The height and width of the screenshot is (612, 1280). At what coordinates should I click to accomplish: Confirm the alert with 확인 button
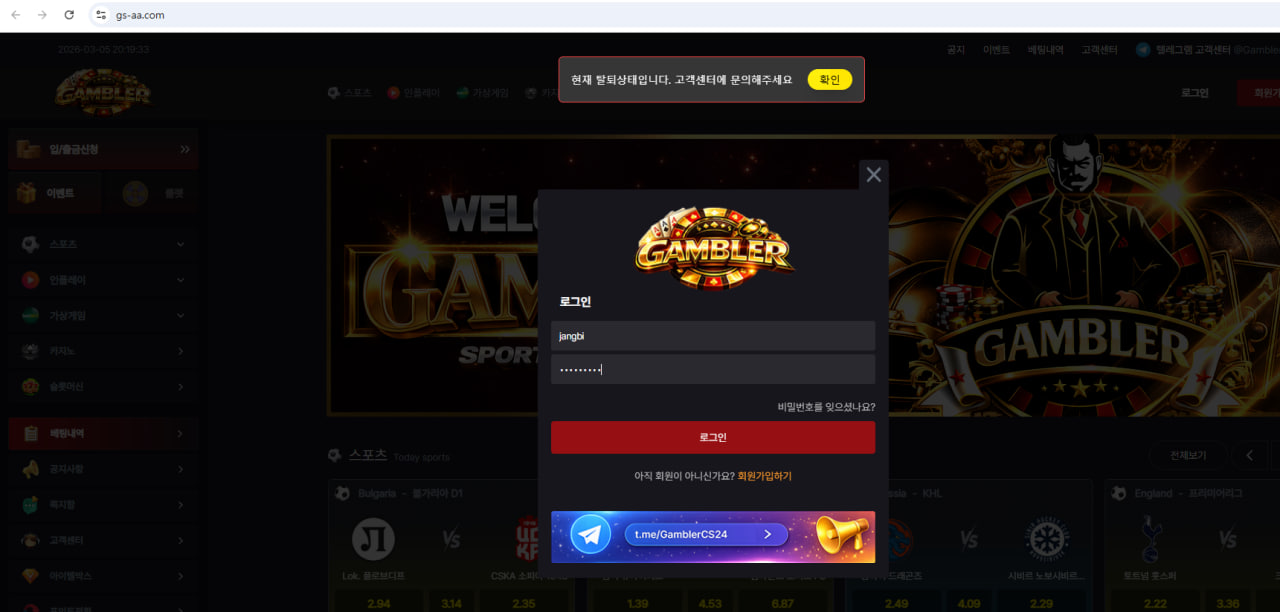(830, 80)
